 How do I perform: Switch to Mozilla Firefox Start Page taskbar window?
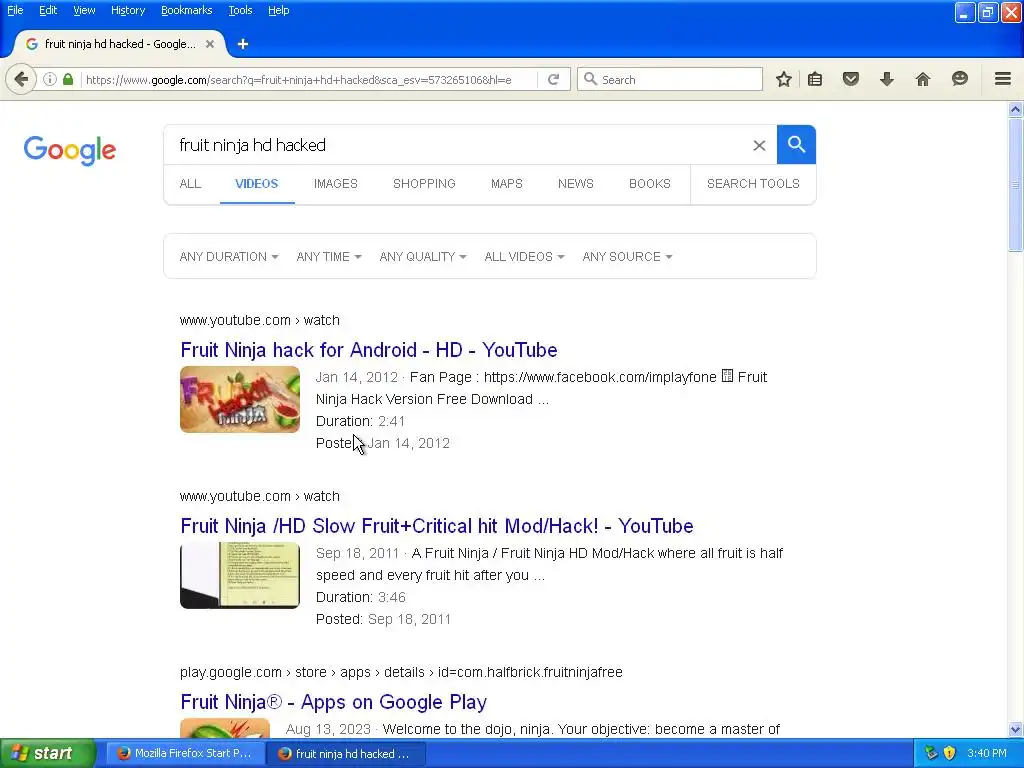point(184,753)
